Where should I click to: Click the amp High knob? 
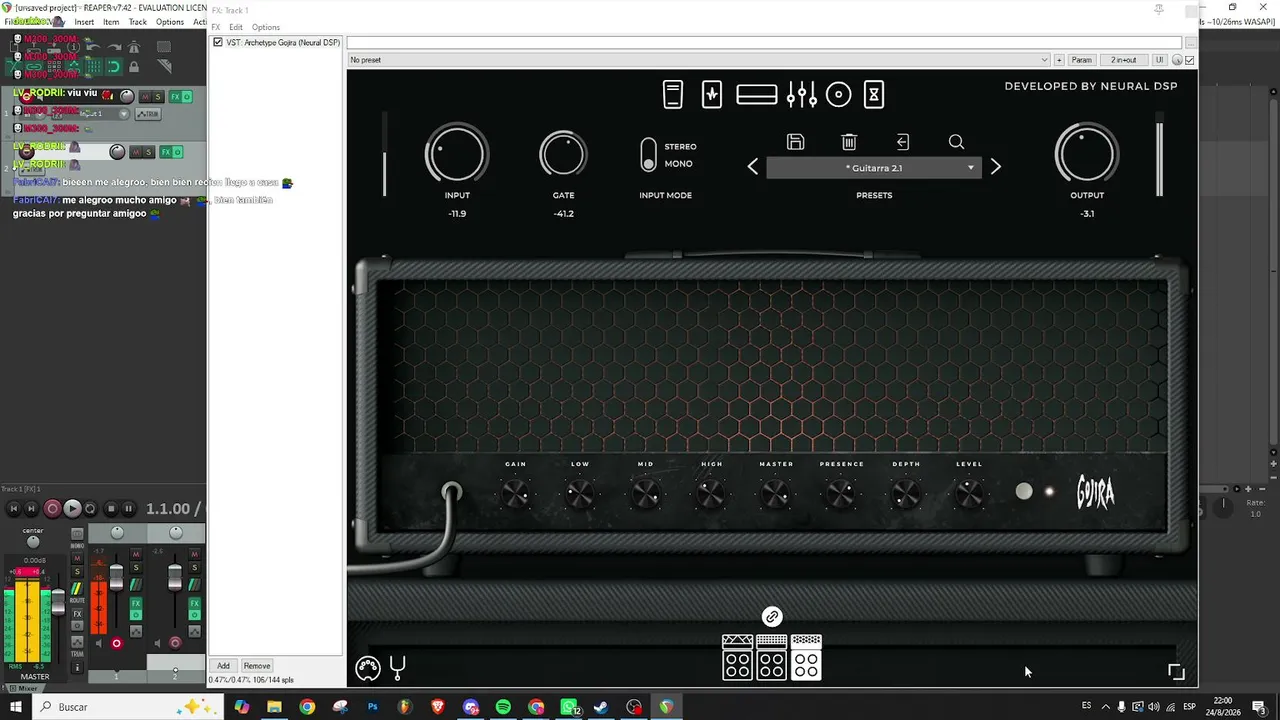(711, 493)
